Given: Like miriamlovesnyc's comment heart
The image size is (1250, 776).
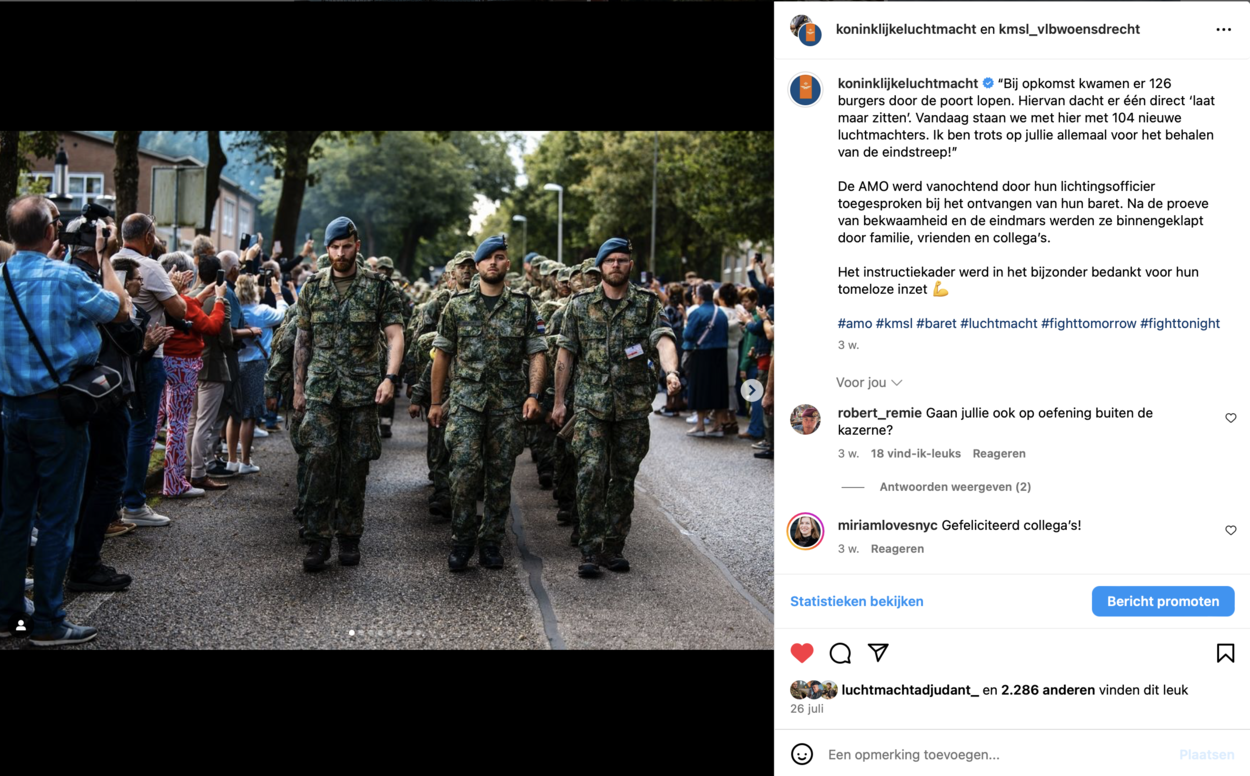Looking at the screenshot, I should (1231, 530).
